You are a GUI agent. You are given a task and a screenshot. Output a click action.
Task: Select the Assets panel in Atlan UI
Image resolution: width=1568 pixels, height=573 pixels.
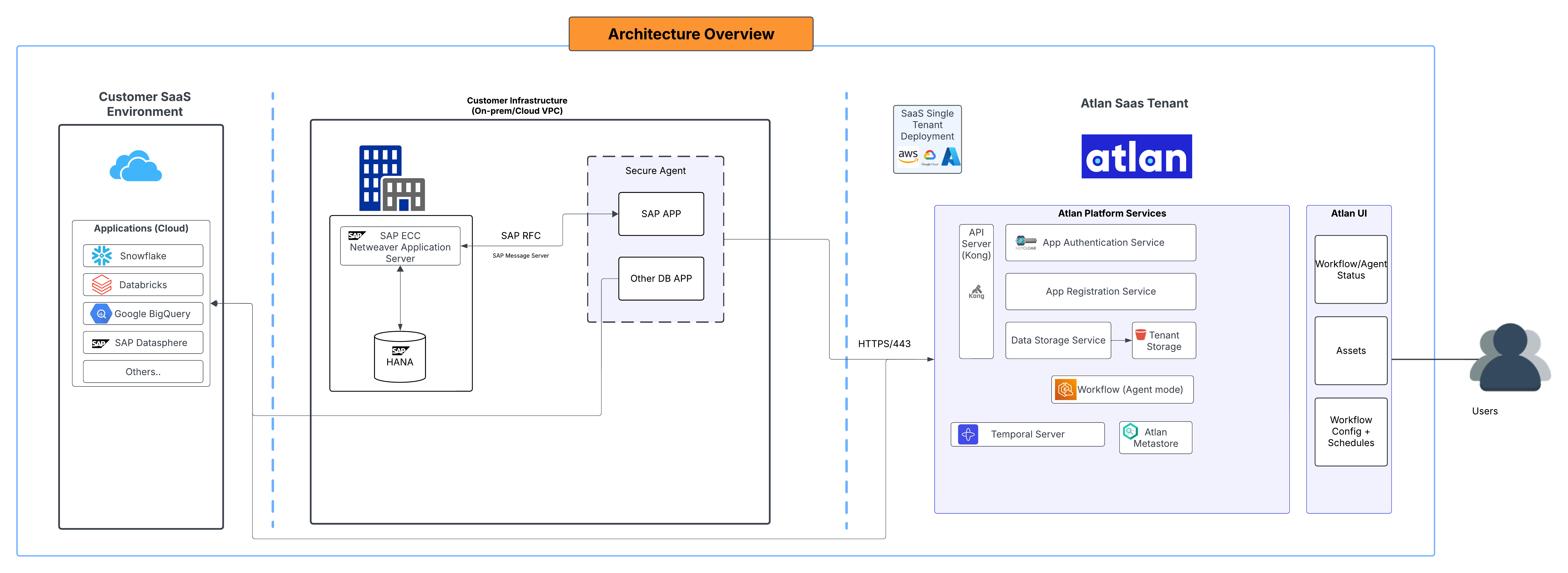[1351, 350]
